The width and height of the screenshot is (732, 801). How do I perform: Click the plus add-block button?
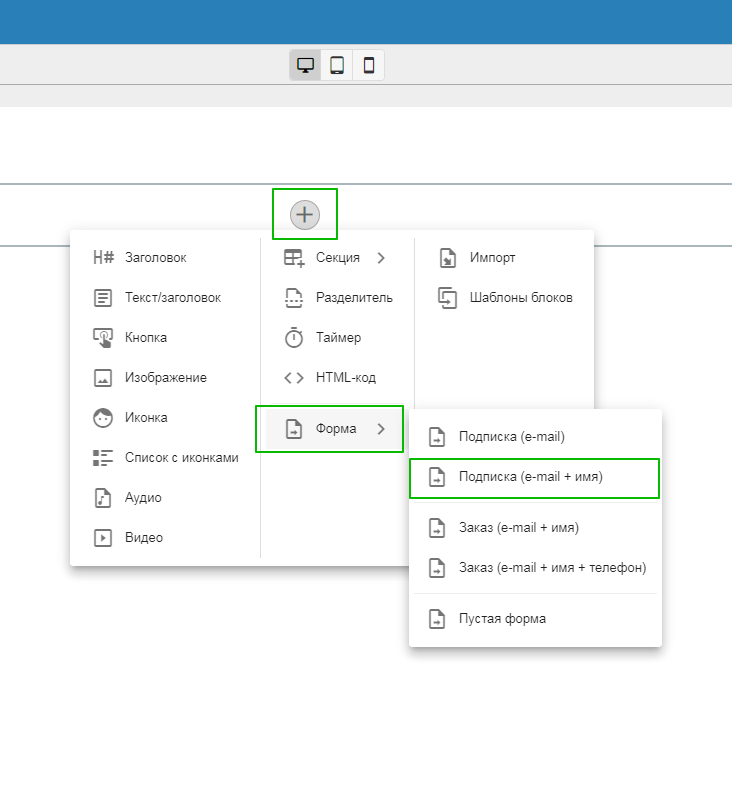click(305, 214)
